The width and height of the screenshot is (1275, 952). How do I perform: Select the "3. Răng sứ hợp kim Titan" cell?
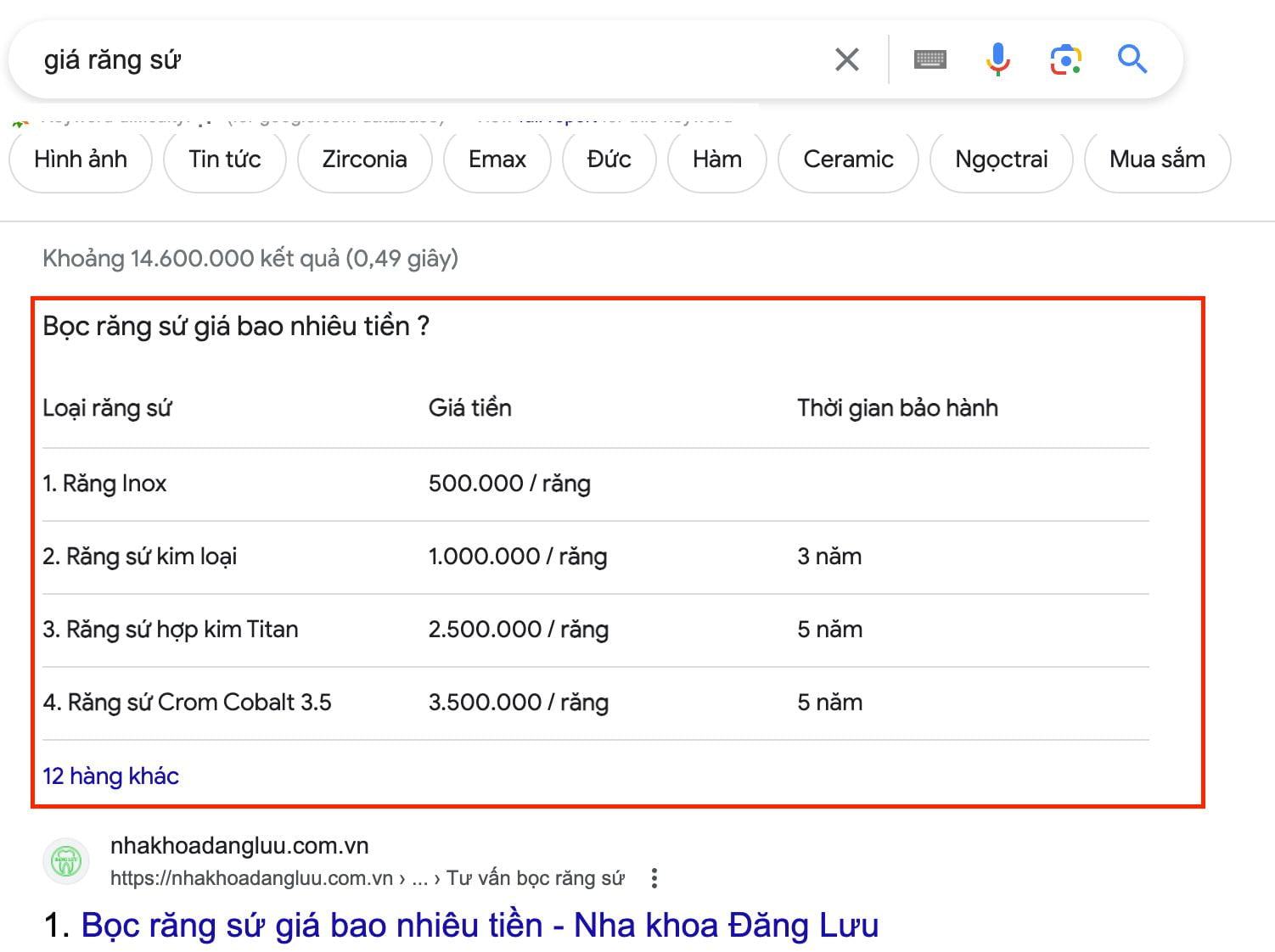pyautogui.click(x=171, y=630)
